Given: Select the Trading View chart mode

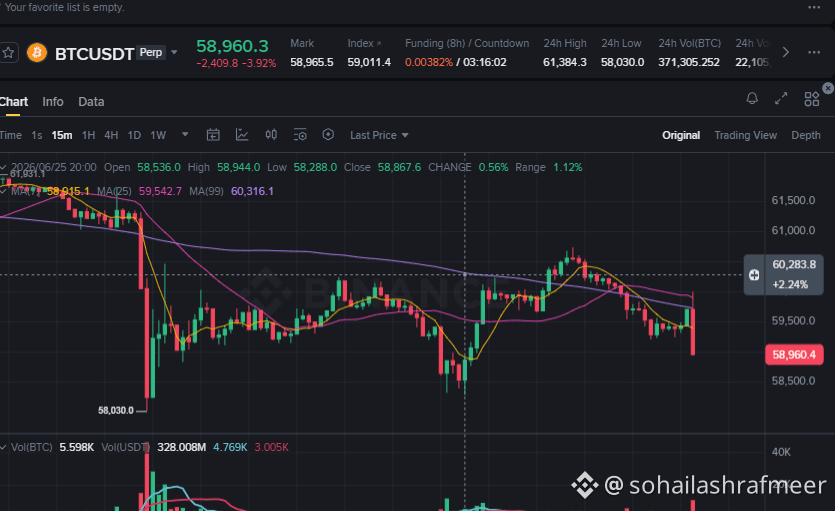Looking at the screenshot, I should tap(745, 135).
